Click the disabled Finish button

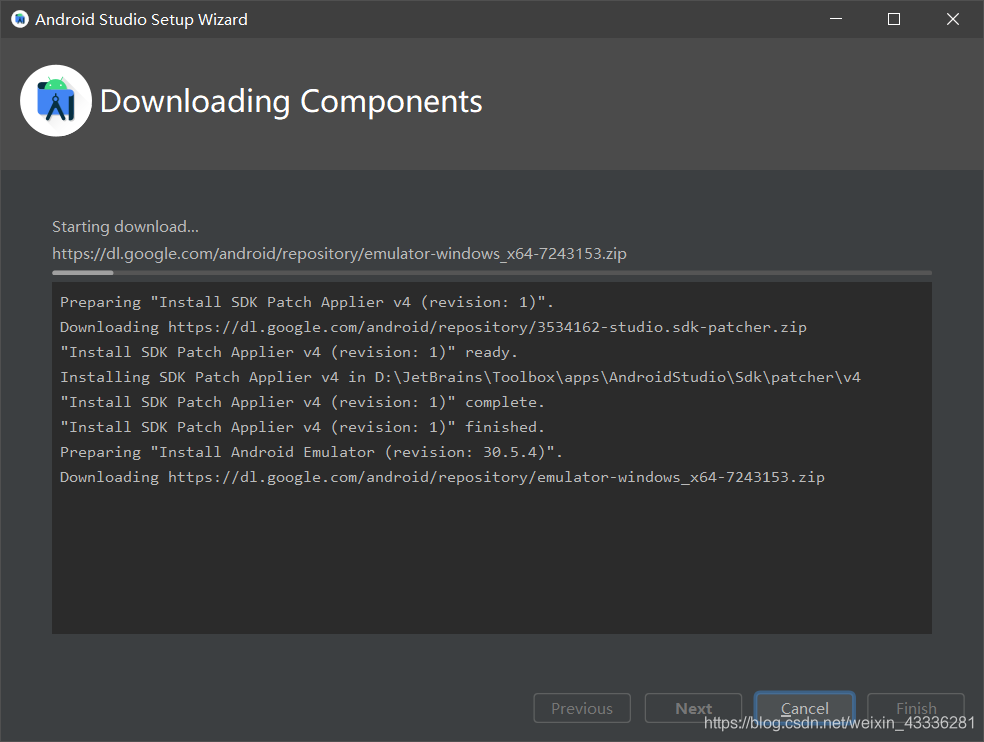pyautogui.click(x=915, y=708)
